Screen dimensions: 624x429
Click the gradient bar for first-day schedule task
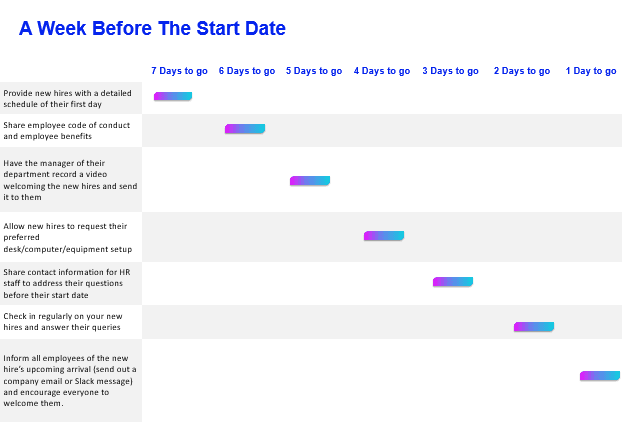[173, 96]
